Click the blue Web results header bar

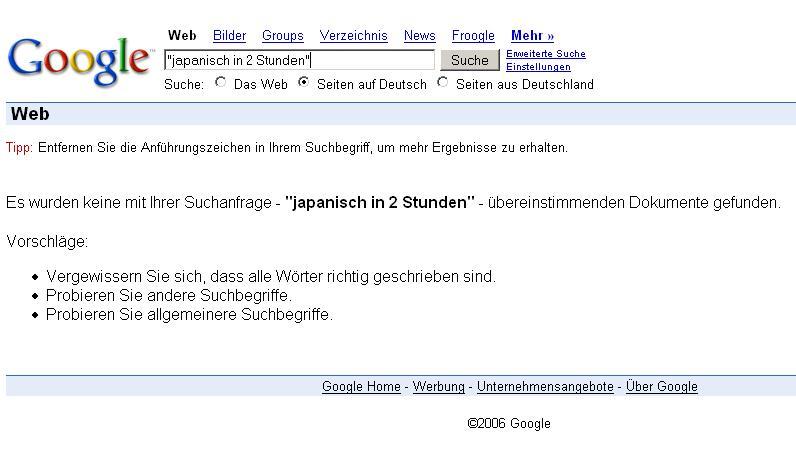click(400, 114)
